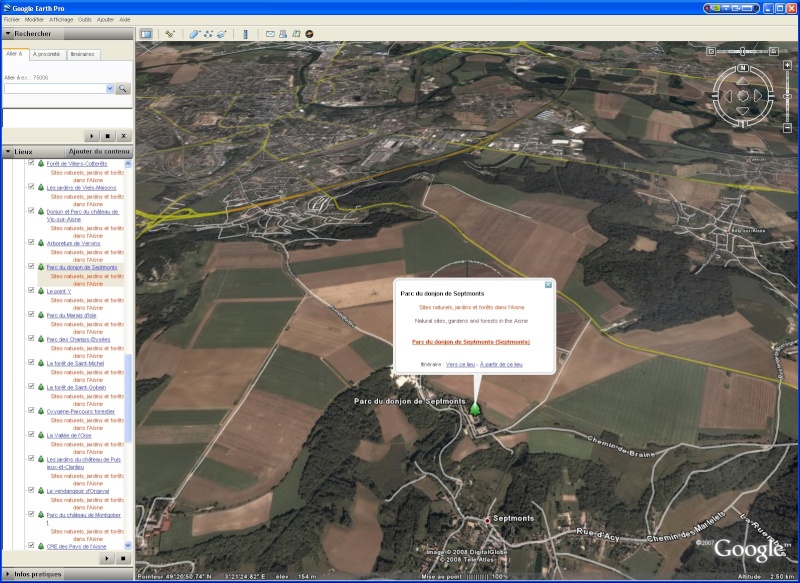This screenshot has height=583, width=800.
Task: Click the tree icon beside Le point Y
Action: click(41, 291)
